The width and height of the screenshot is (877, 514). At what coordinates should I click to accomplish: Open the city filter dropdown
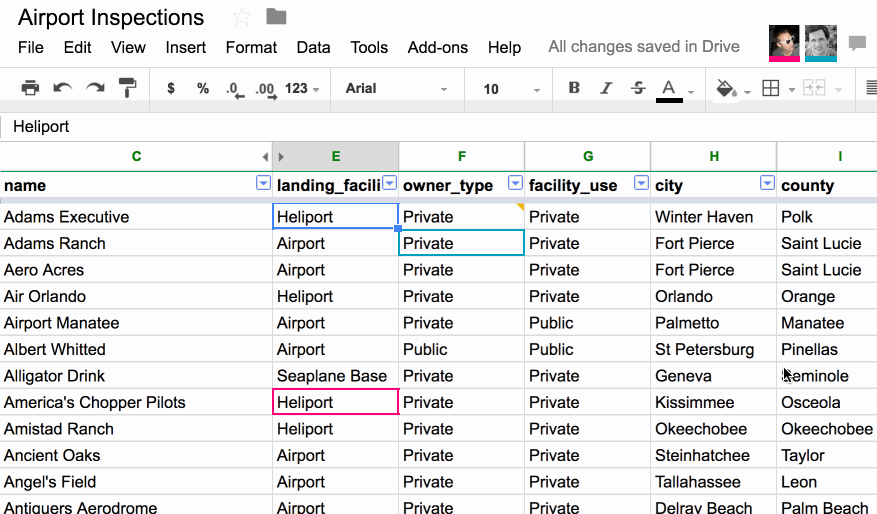point(767,183)
